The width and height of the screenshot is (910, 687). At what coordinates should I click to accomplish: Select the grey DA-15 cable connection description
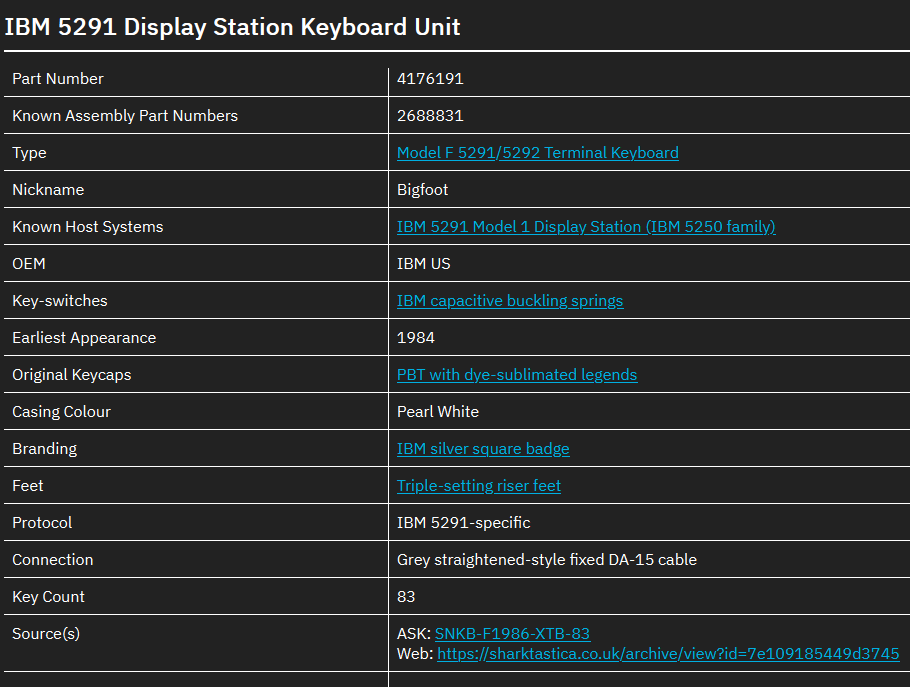point(546,559)
